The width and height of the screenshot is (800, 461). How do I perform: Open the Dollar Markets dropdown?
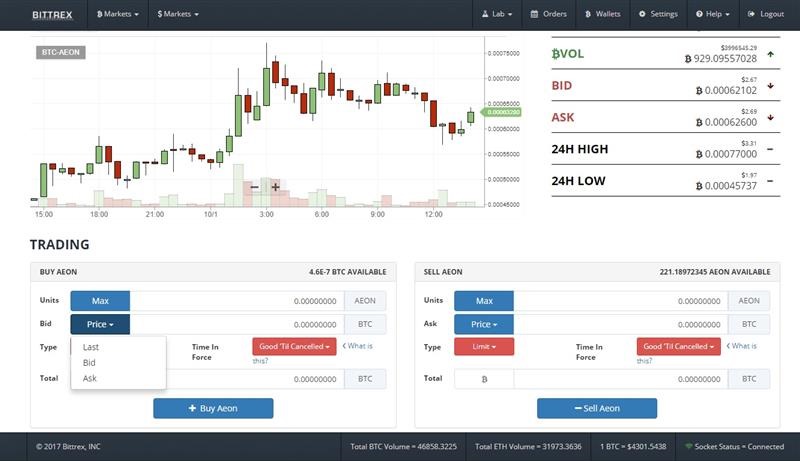pos(178,14)
